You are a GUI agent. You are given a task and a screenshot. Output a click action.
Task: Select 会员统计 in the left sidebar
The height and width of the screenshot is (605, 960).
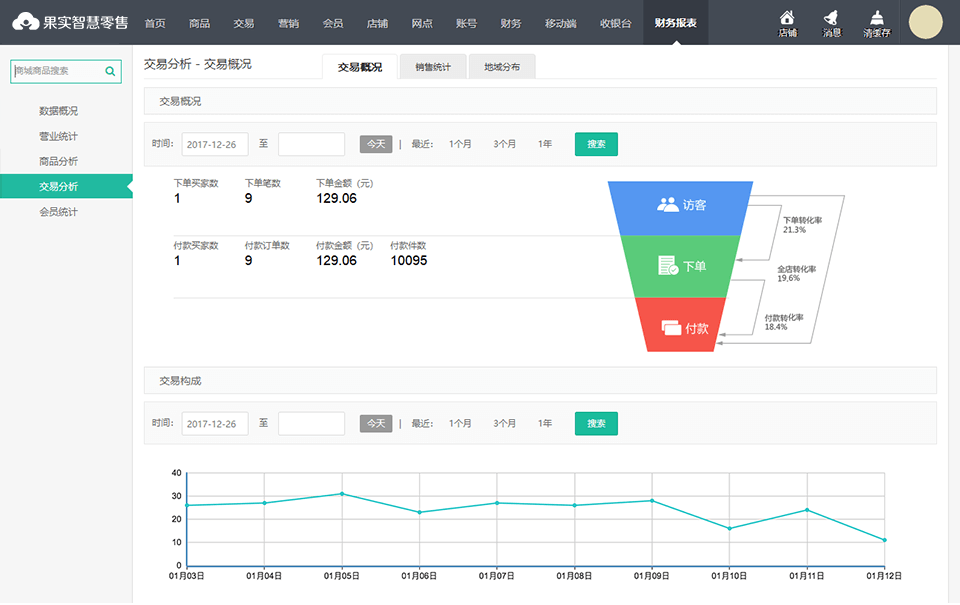pos(58,212)
